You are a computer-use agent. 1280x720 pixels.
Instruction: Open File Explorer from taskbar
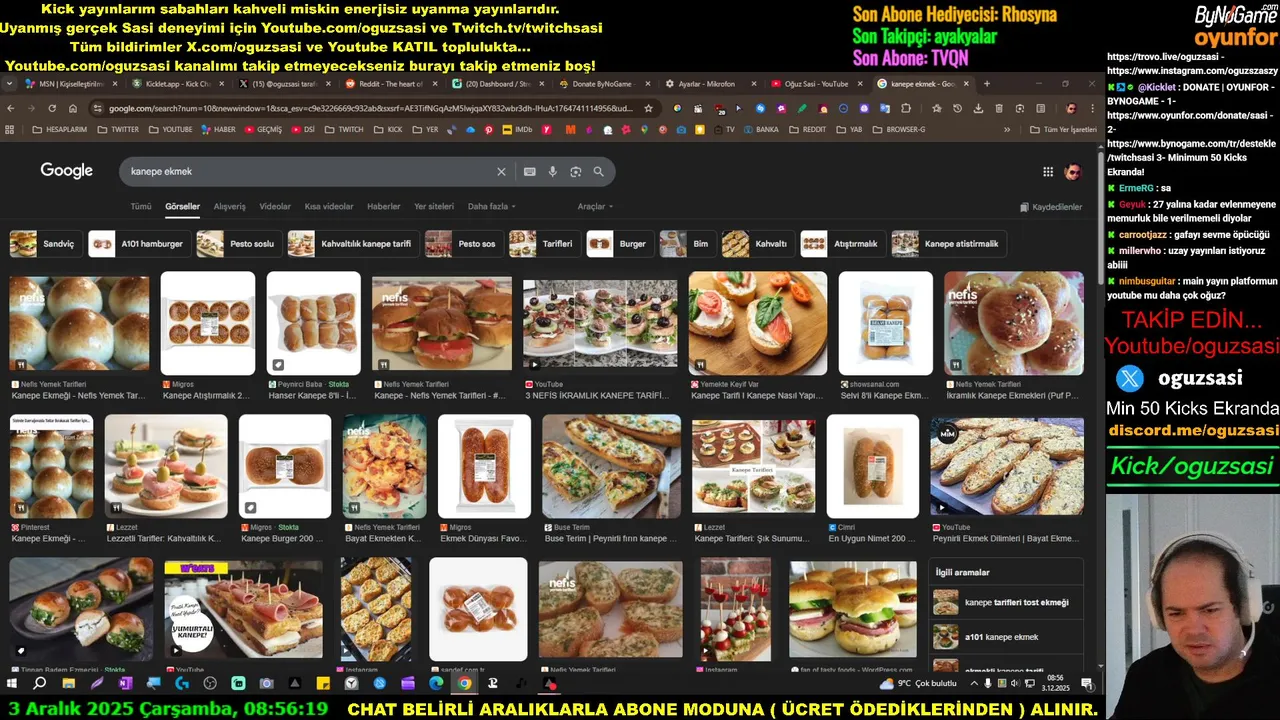coord(69,684)
